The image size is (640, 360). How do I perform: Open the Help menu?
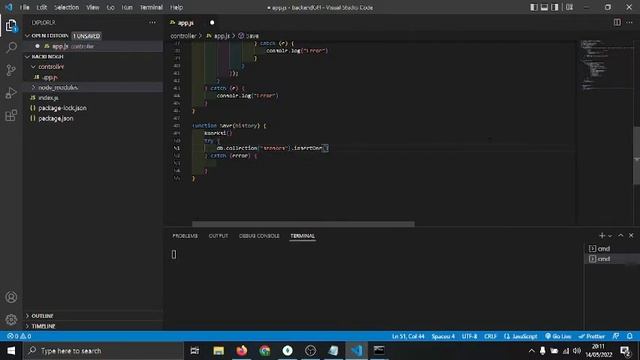[176, 7]
